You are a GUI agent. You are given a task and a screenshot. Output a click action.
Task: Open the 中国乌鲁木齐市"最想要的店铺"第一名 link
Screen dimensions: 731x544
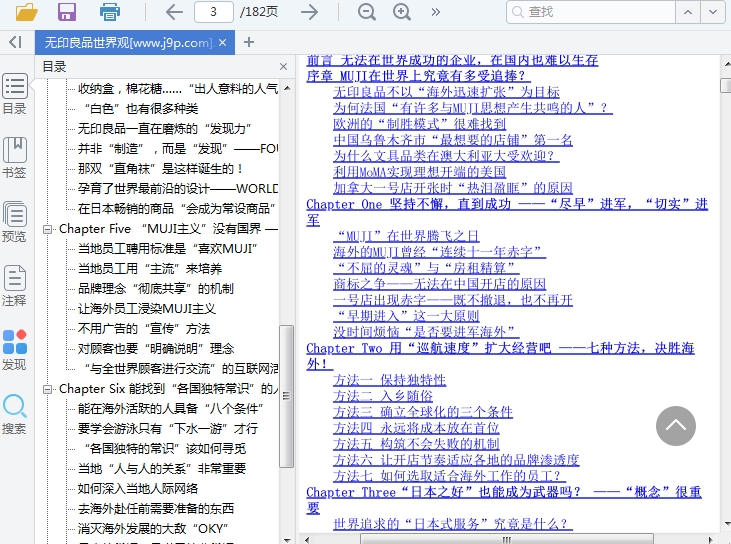pyautogui.click(x=453, y=140)
